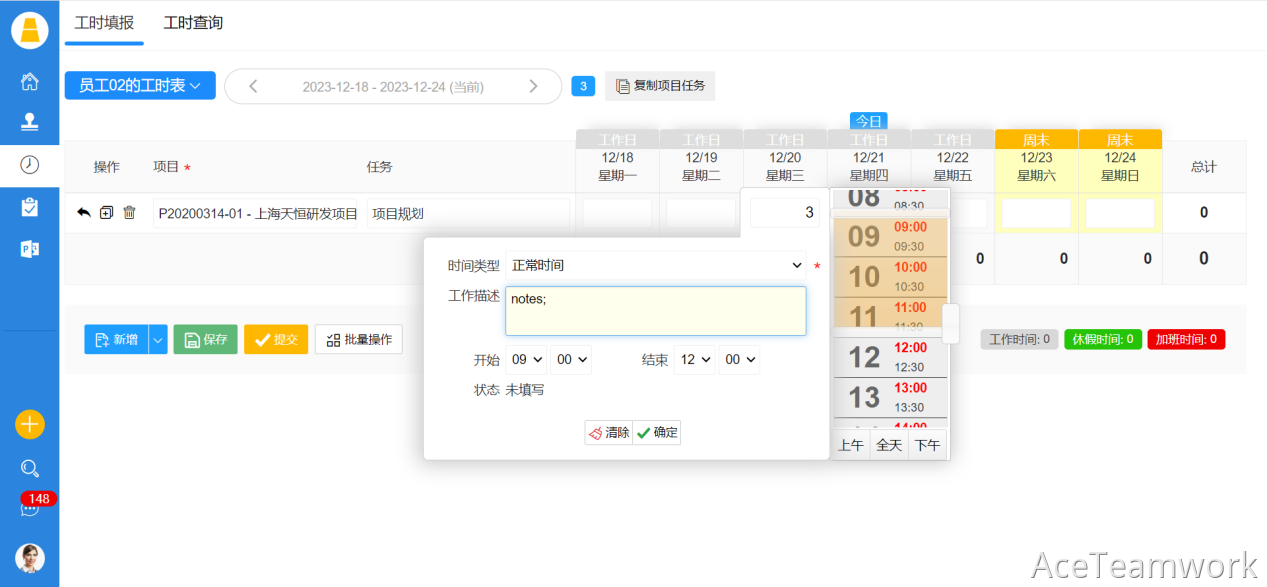Click the undo arrow row icon
This screenshot has height=587, width=1267.
pyautogui.click(x=84, y=213)
